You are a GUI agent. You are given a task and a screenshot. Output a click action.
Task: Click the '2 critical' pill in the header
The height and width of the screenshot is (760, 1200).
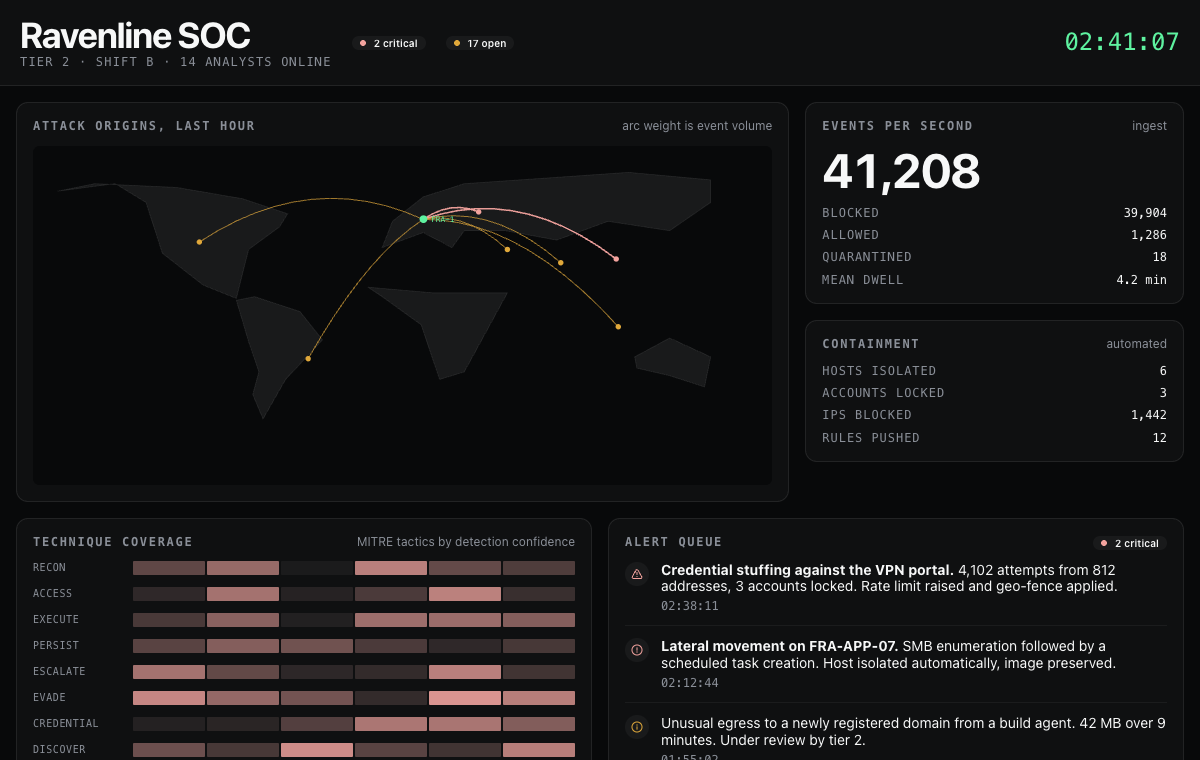point(389,43)
